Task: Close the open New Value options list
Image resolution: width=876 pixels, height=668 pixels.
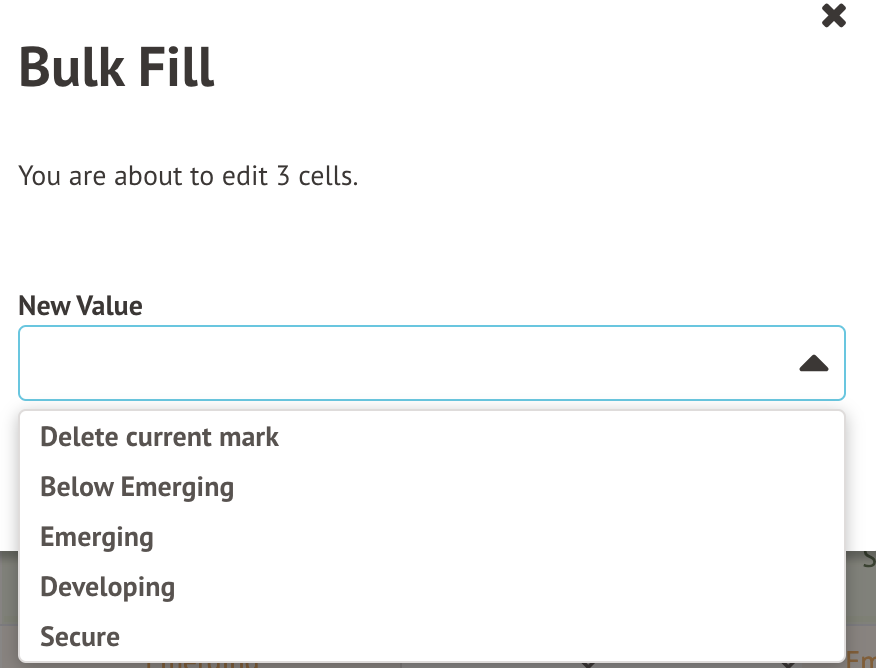Action: click(x=813, y=364)
